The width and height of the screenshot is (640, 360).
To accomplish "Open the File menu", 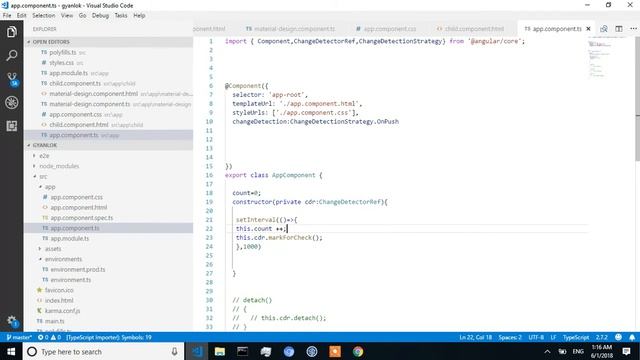I will 7,16.
